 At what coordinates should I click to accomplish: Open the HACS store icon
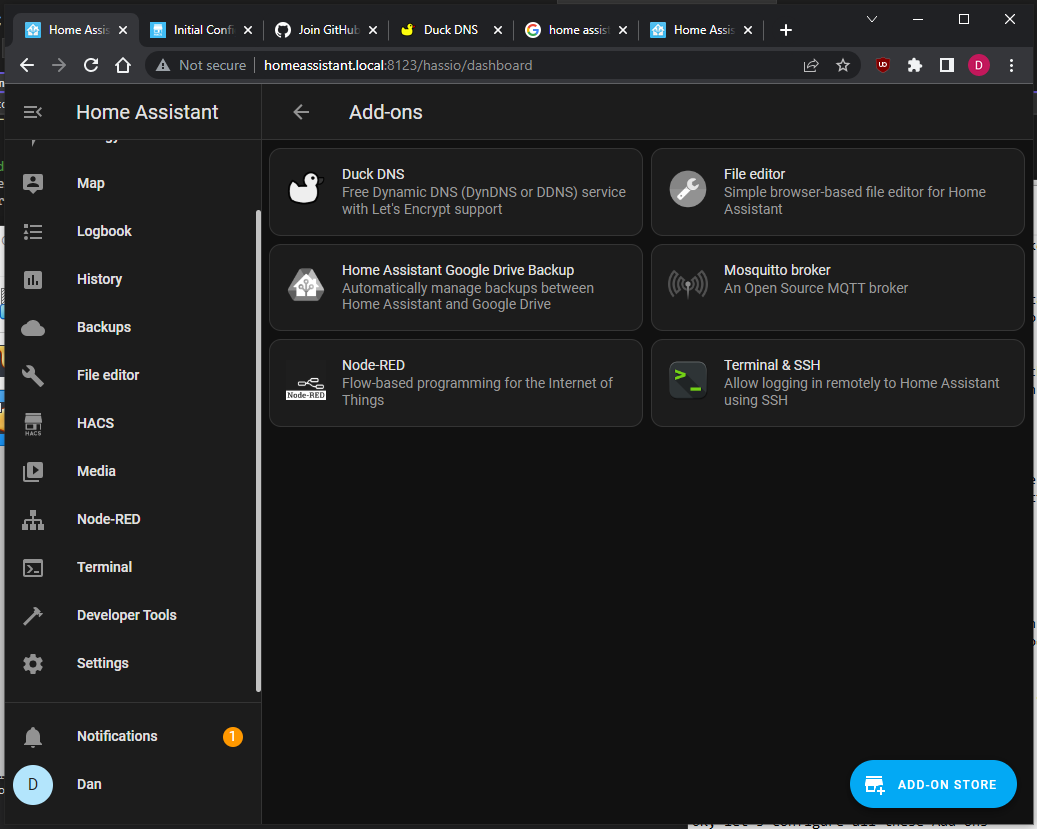click(x=33, y=423)
